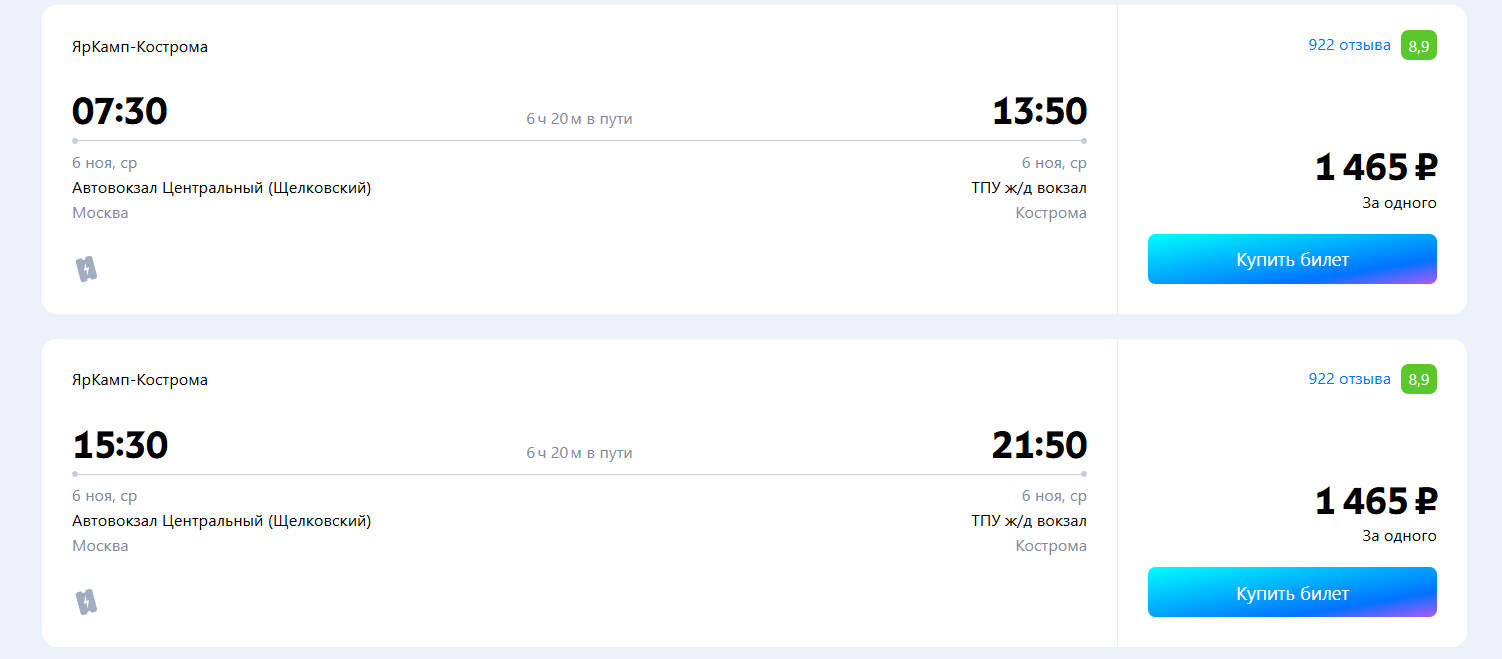Click second card's ТПУ ж/д вокзал arrival station
Screen dimensions: 1502x659
[x=1029, y=521]
